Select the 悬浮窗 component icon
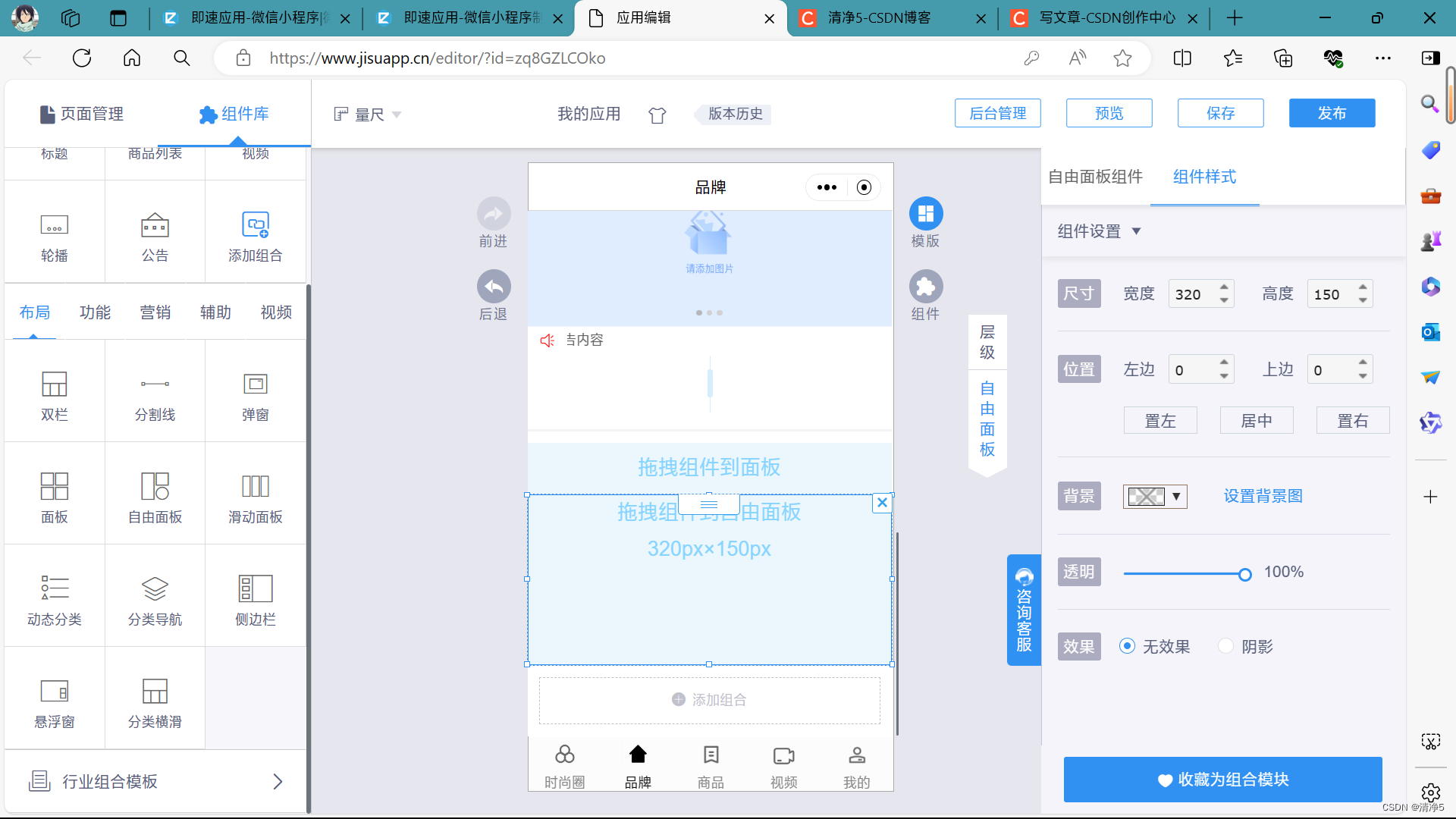Image resolution: width=1456 pixels, height=819 pixels. (54, 691)
